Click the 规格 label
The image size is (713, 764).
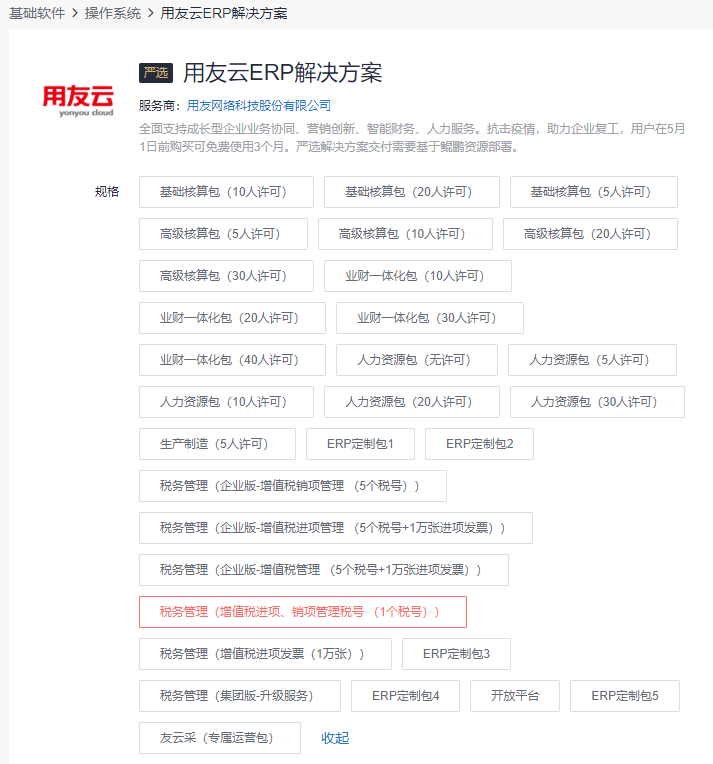tap(107, 191)
